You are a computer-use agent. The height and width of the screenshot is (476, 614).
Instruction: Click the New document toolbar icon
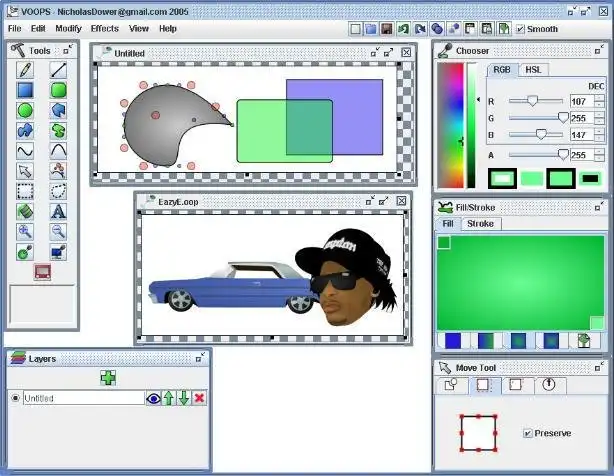point(355,29)
